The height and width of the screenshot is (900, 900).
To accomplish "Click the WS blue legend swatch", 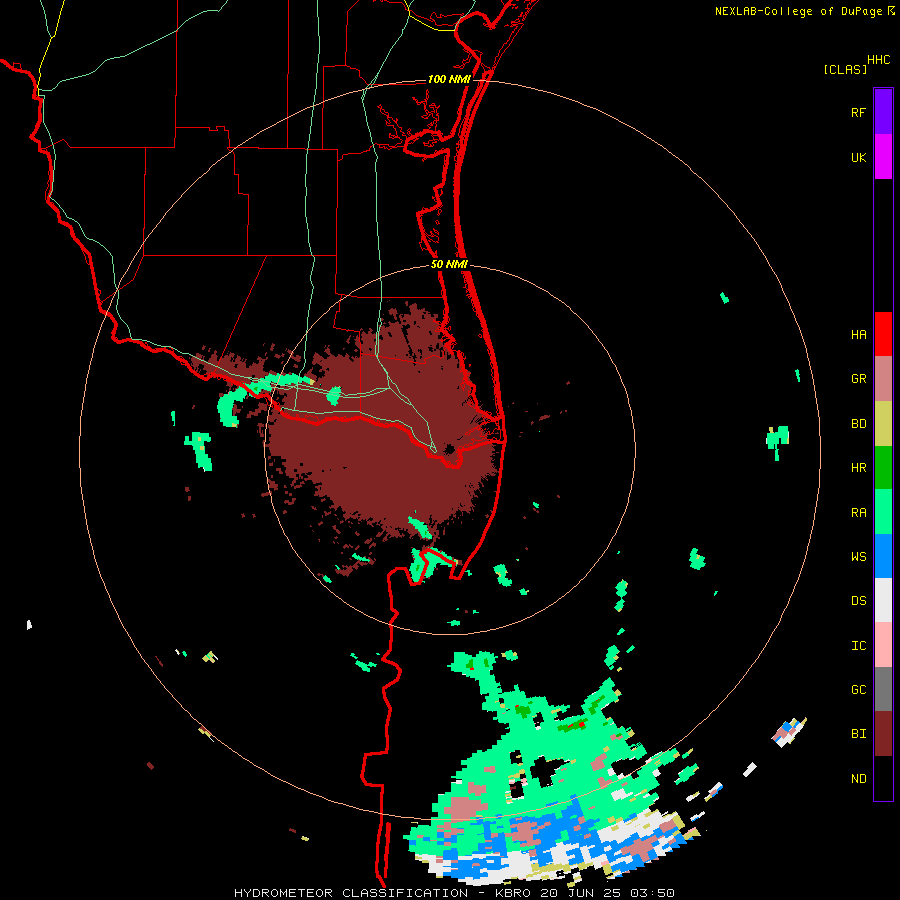I will click(x=883, y=556).
